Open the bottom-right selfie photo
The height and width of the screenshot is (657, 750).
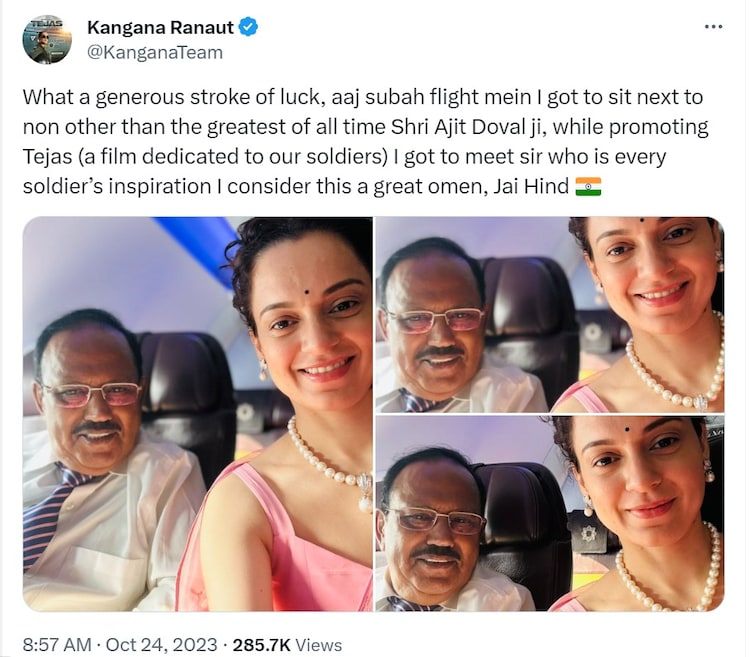550,514
